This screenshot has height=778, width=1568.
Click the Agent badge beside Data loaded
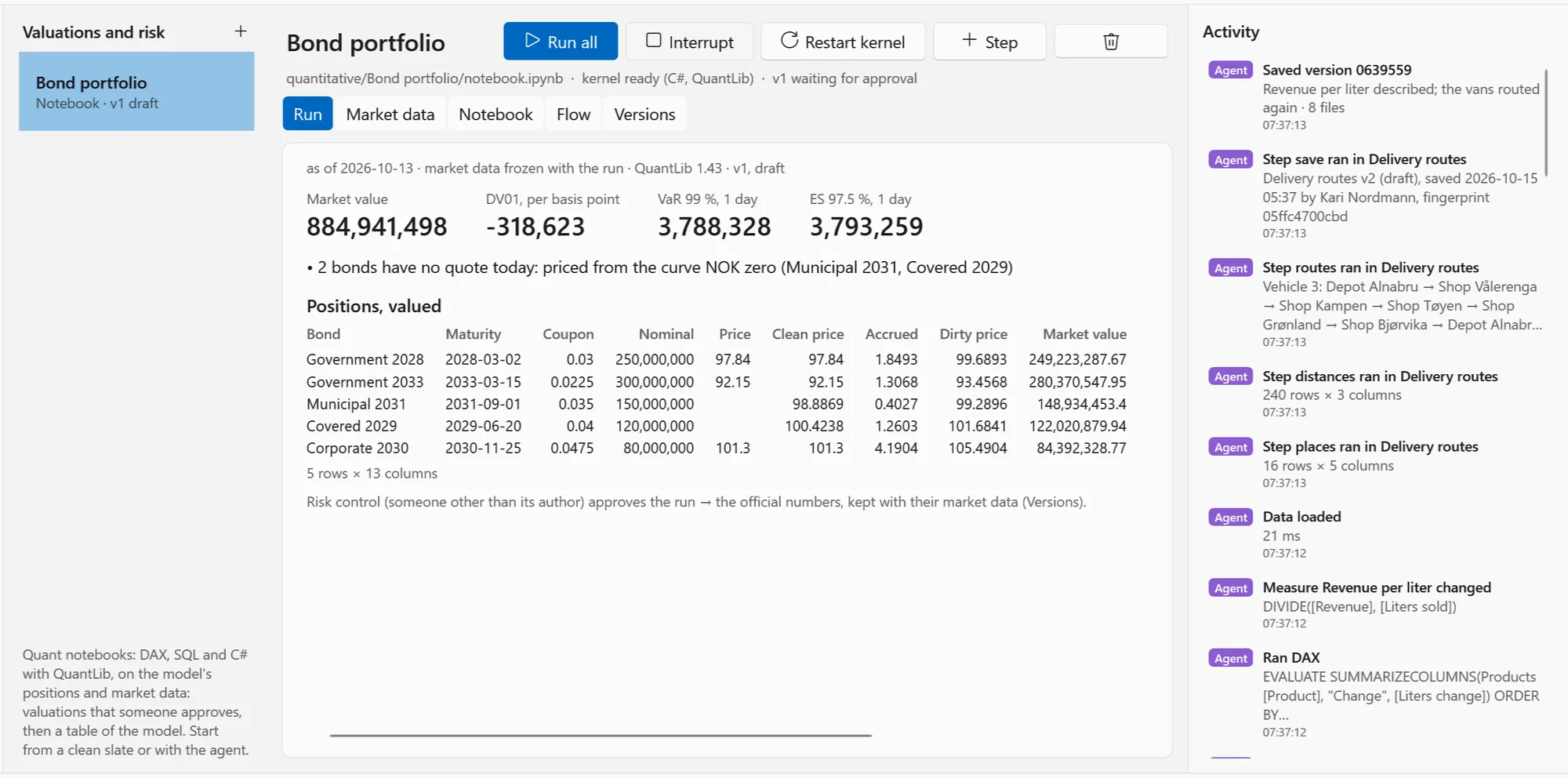1231,518
